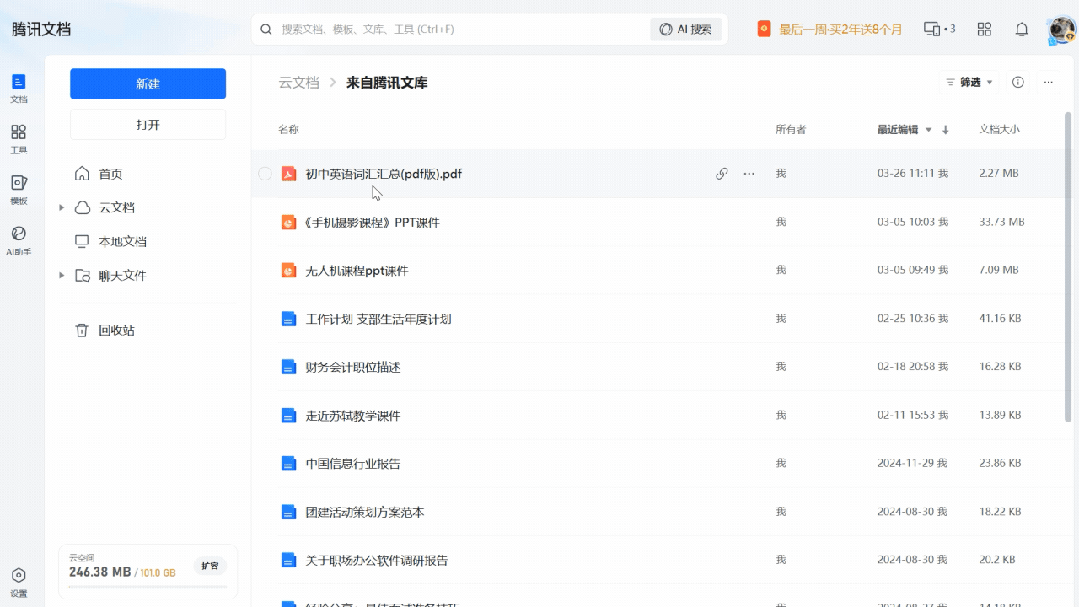The width and height of the screenshot is (1079, 607).
Task: Open the notification bell
Action: pyautogui.click(x=1022, y=29)
